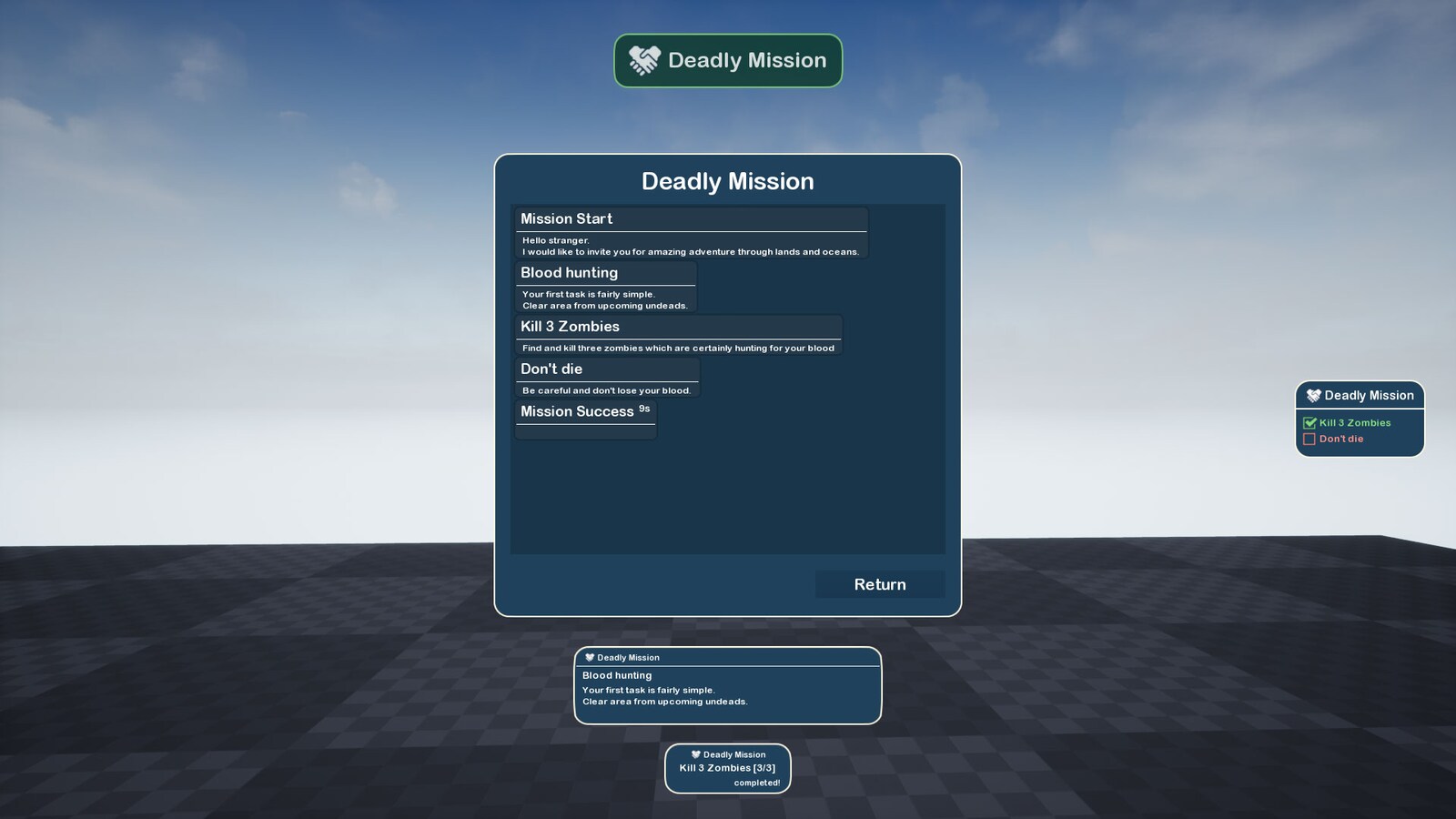The image size is (1456, 819).
Task: Toggle the checked Kill 3 Zombies checkbox
Action: point(1309,423)
